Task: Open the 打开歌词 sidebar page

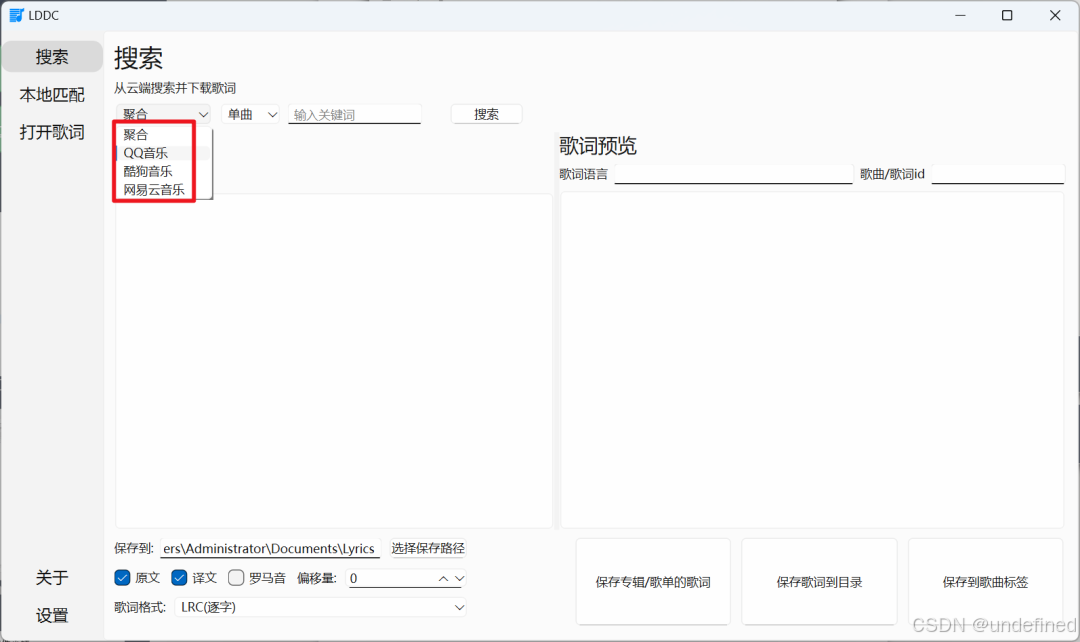Action: point(52,132)
